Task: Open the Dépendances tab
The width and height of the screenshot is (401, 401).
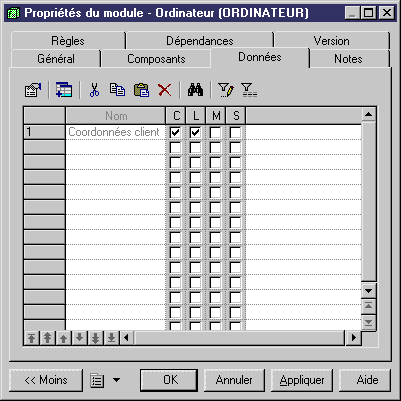Action: click(x=200, y=41)
